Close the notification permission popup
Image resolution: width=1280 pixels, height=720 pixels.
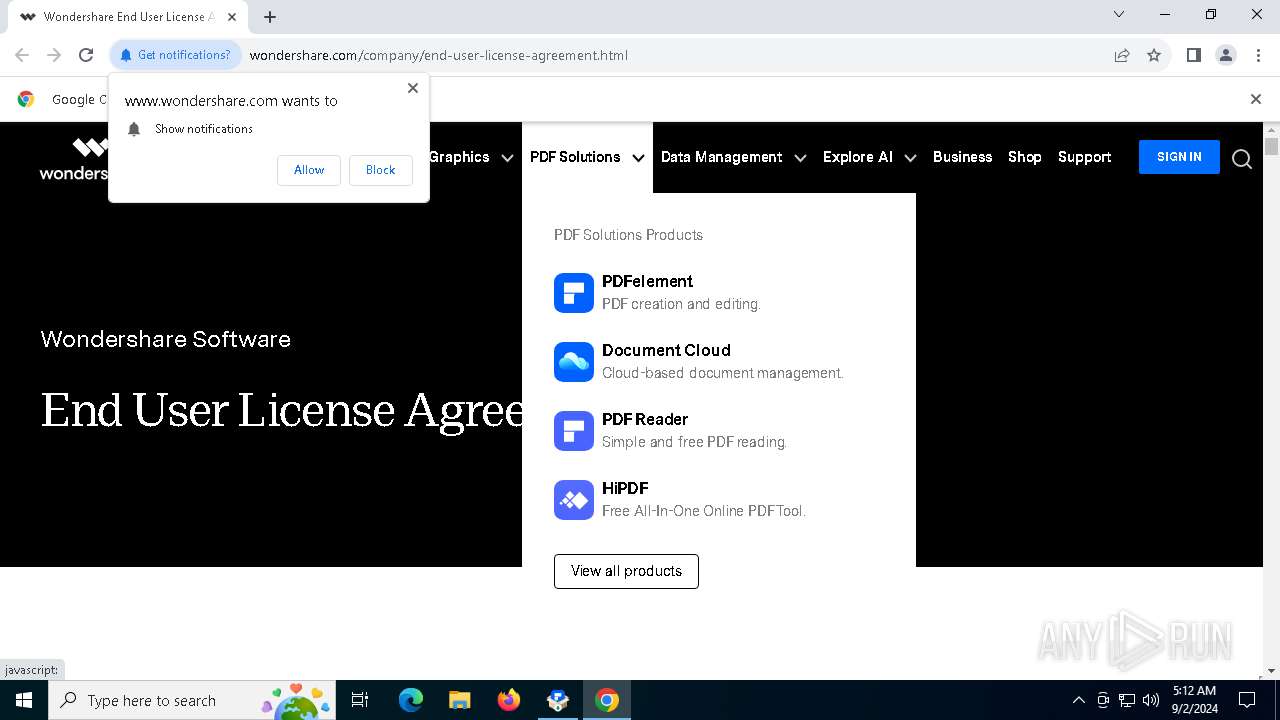point(413,88)
